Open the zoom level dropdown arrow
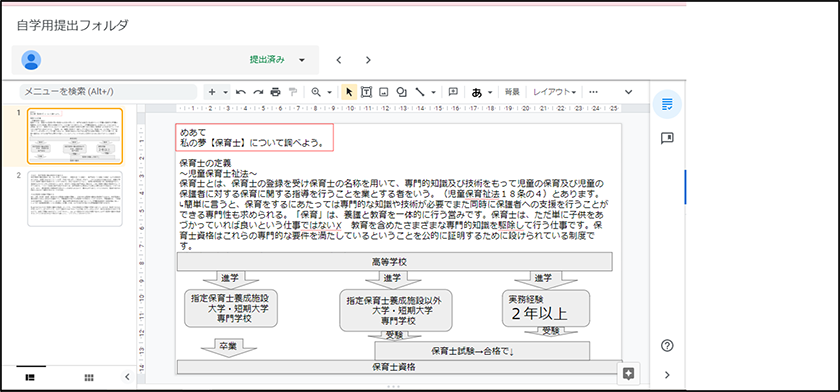Image resolution: width=840 pixels, height=392 pixels. (329, 92)
